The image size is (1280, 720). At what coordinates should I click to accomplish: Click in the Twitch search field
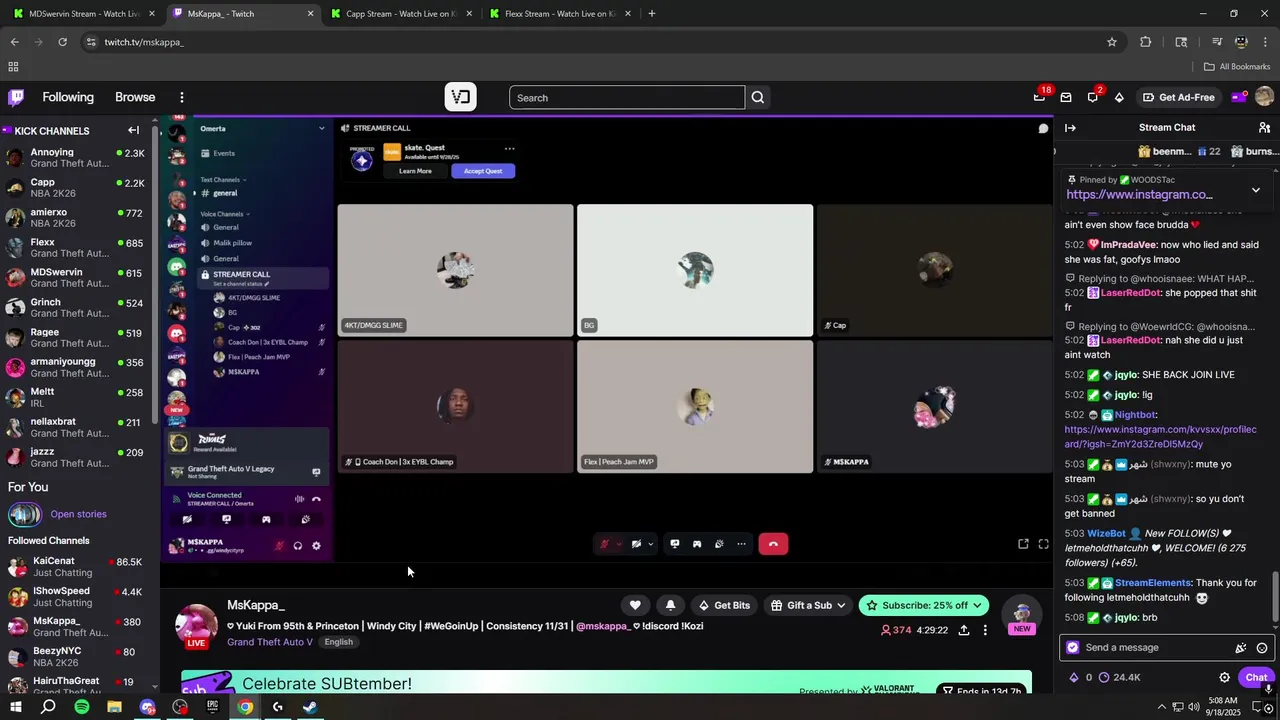pos(627,97)
